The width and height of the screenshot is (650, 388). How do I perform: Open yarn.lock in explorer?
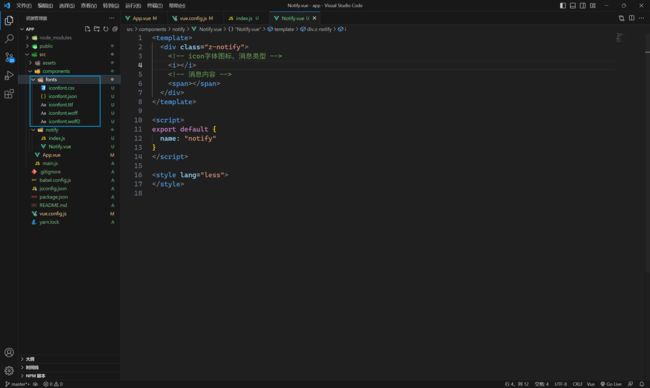(x=49, y=222)
